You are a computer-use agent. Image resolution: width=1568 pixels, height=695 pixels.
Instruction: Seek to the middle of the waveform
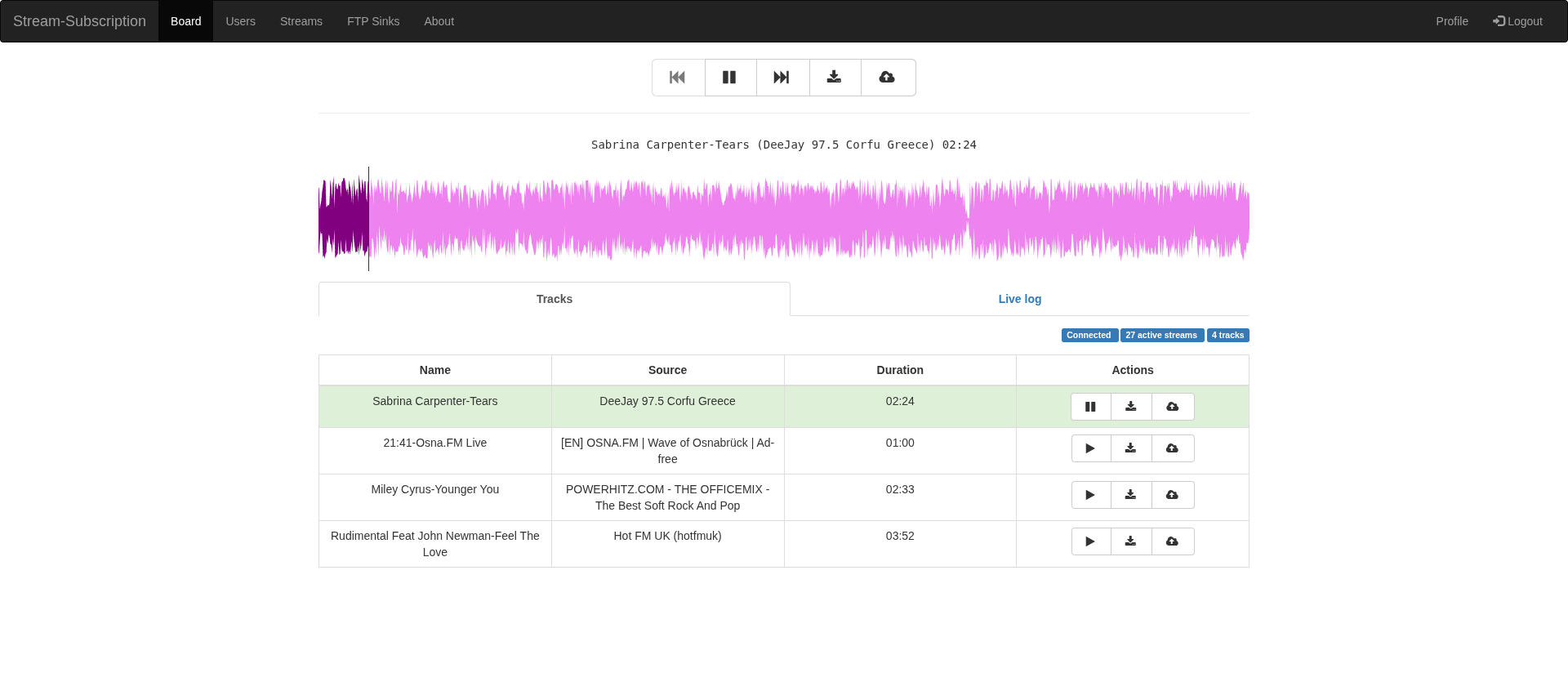[784, 219]
